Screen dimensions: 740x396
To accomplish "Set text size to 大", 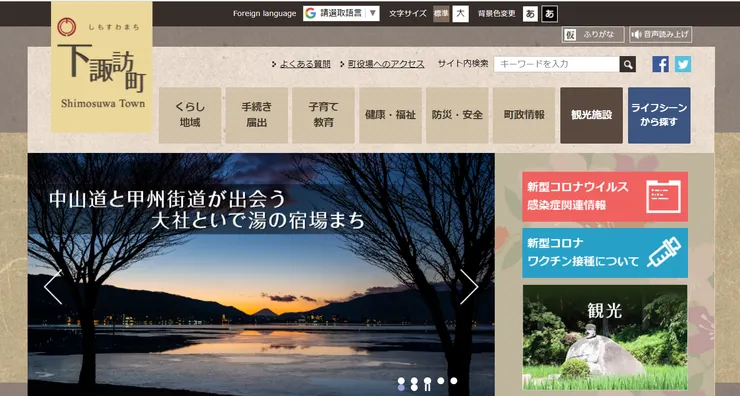I will tap(460, 14).
